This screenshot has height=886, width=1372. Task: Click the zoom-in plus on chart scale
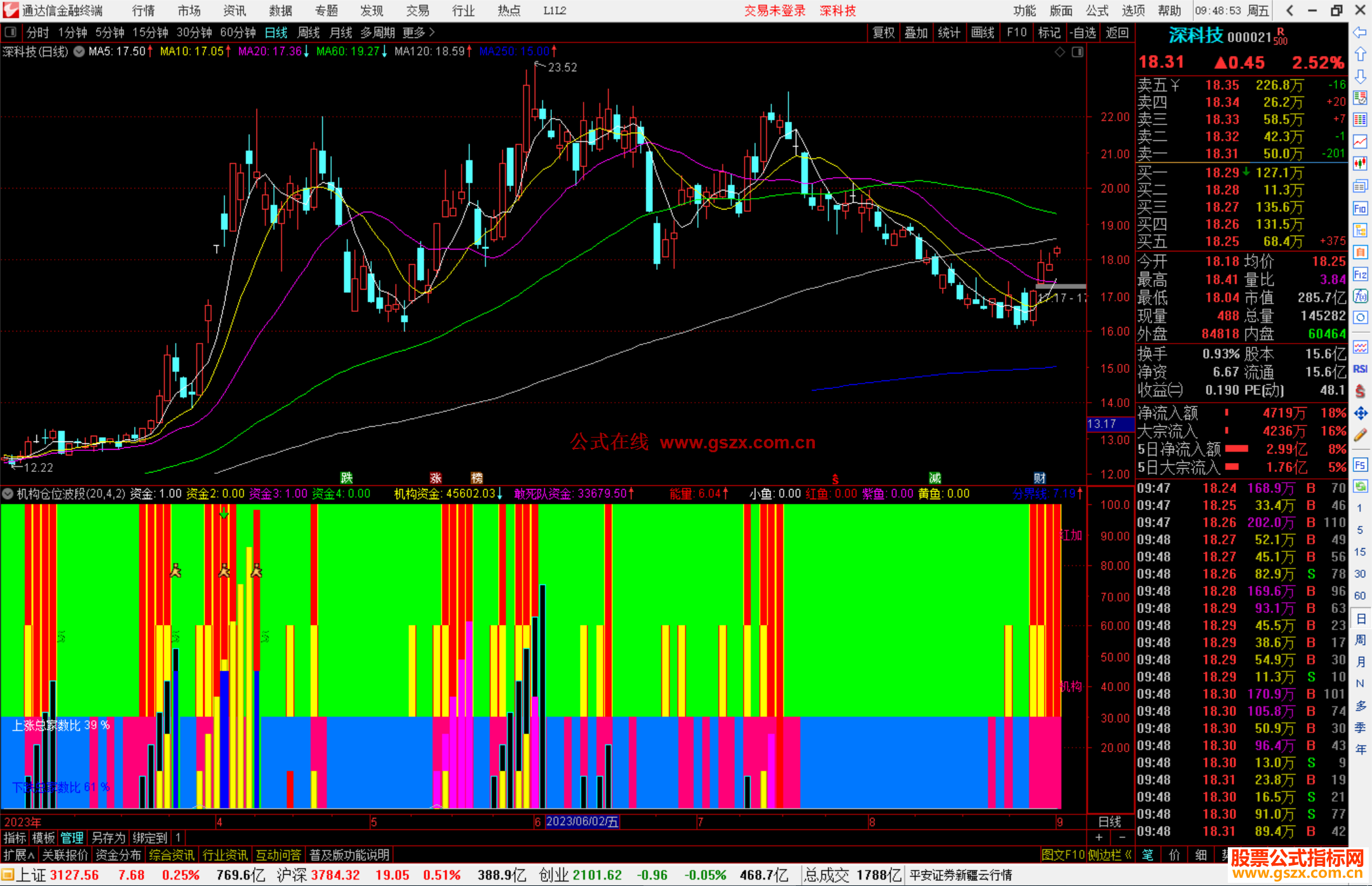coord(1099,838)
